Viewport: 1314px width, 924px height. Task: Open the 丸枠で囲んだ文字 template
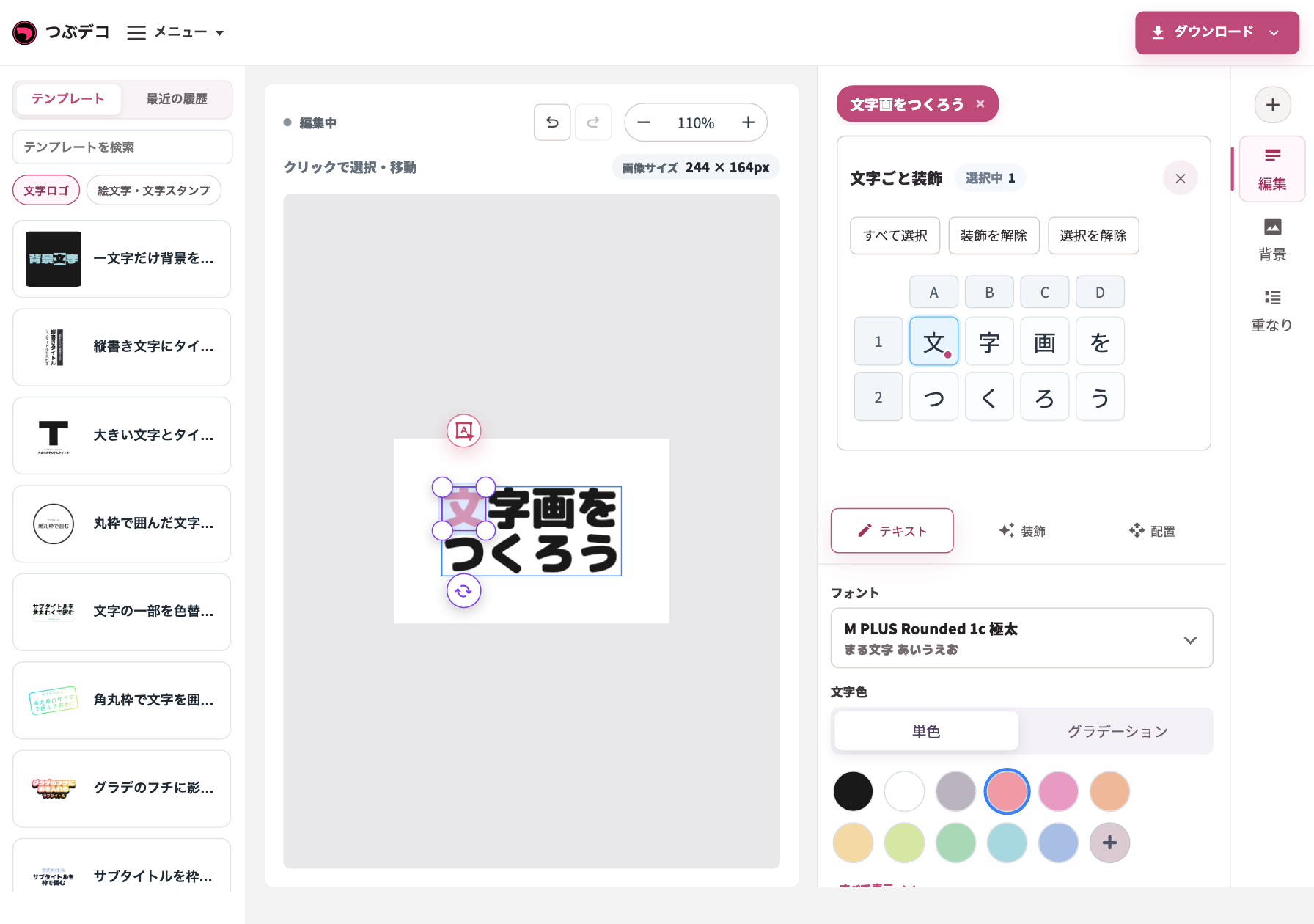click(122, 524)
